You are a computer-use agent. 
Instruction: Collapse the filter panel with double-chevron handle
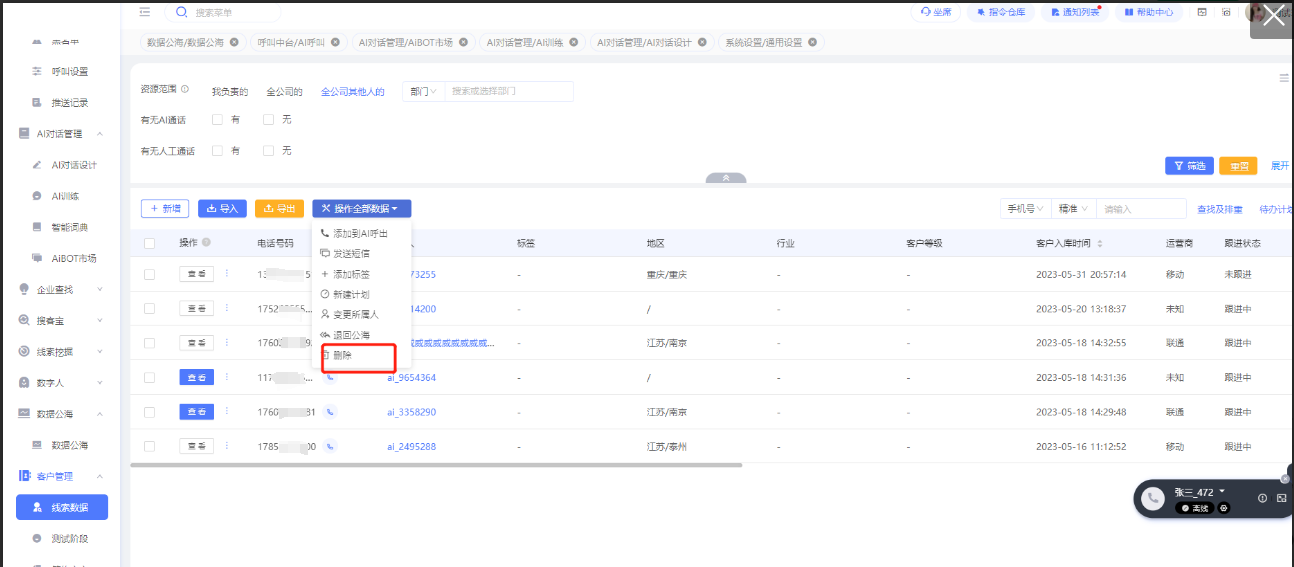(x=726, y=178)
